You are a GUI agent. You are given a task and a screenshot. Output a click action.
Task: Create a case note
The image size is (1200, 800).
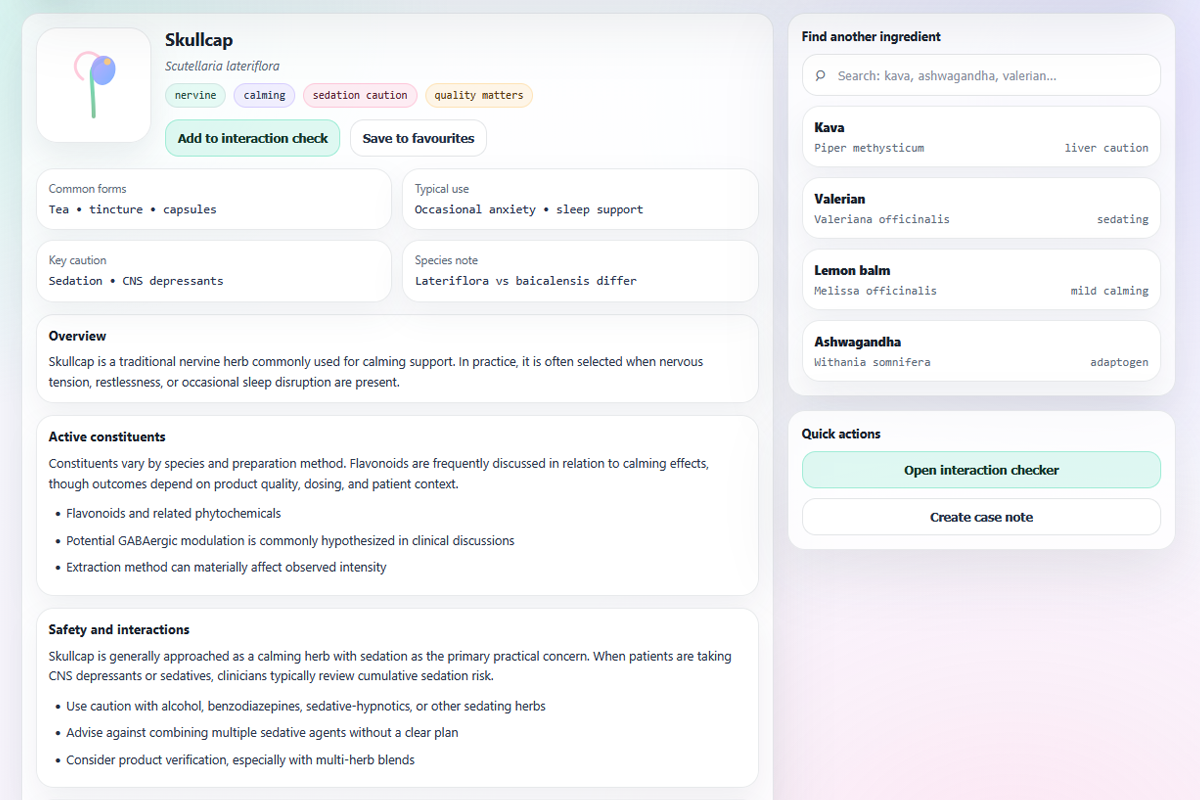pos(981,517)
